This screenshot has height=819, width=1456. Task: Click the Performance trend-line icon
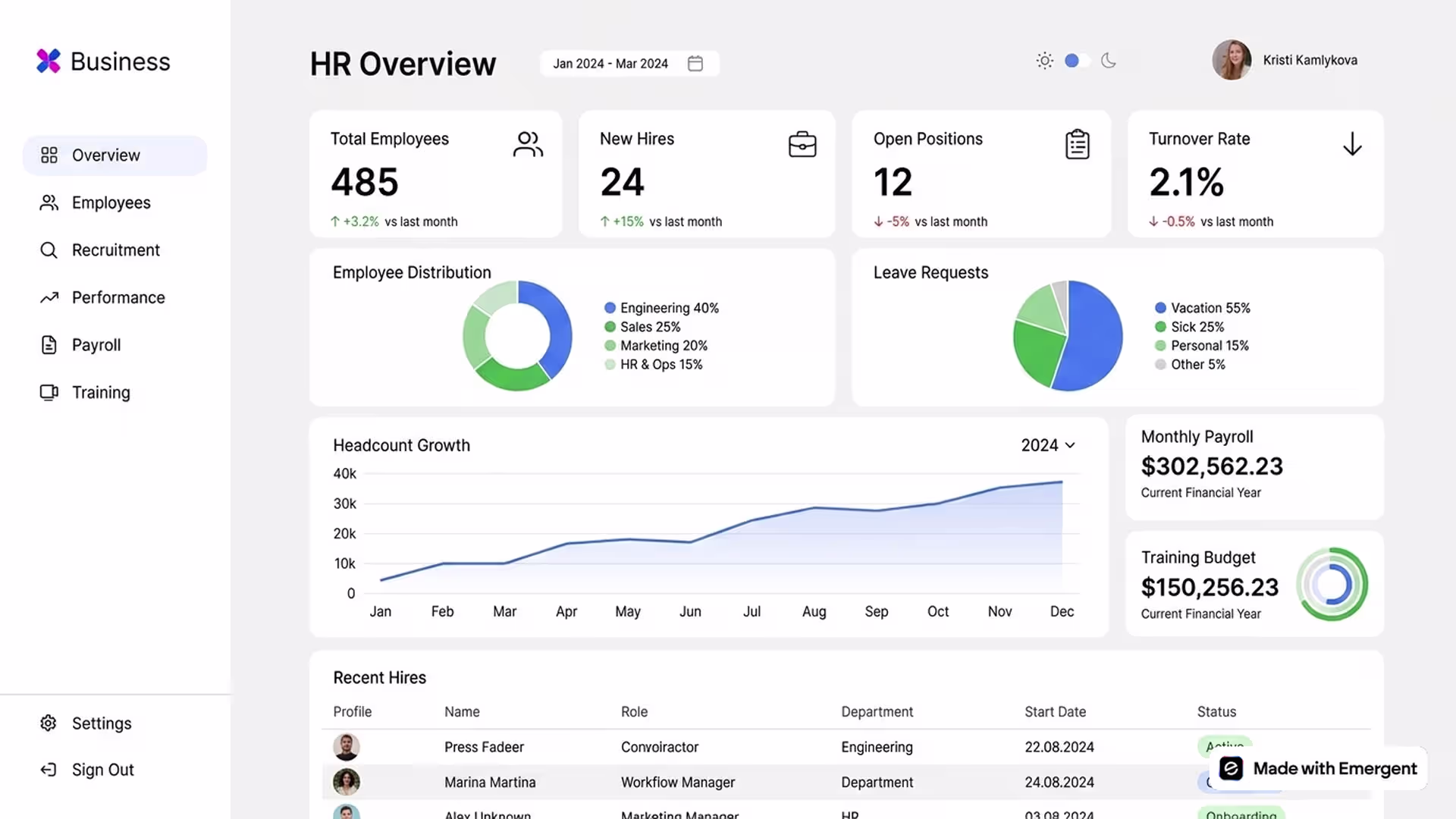pyautogui.click(x=49, y=297)
